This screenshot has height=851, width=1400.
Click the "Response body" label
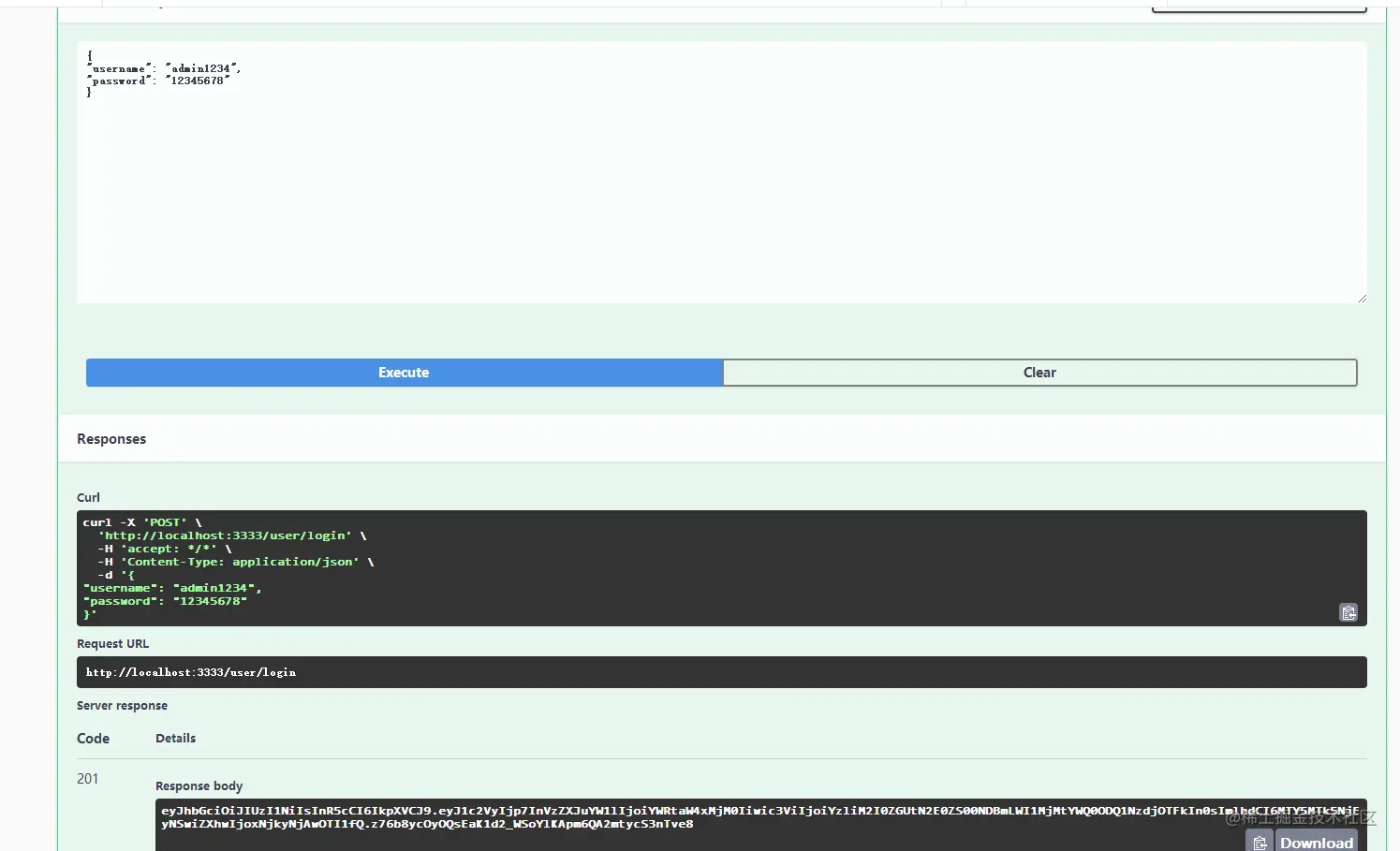[199, 785]
